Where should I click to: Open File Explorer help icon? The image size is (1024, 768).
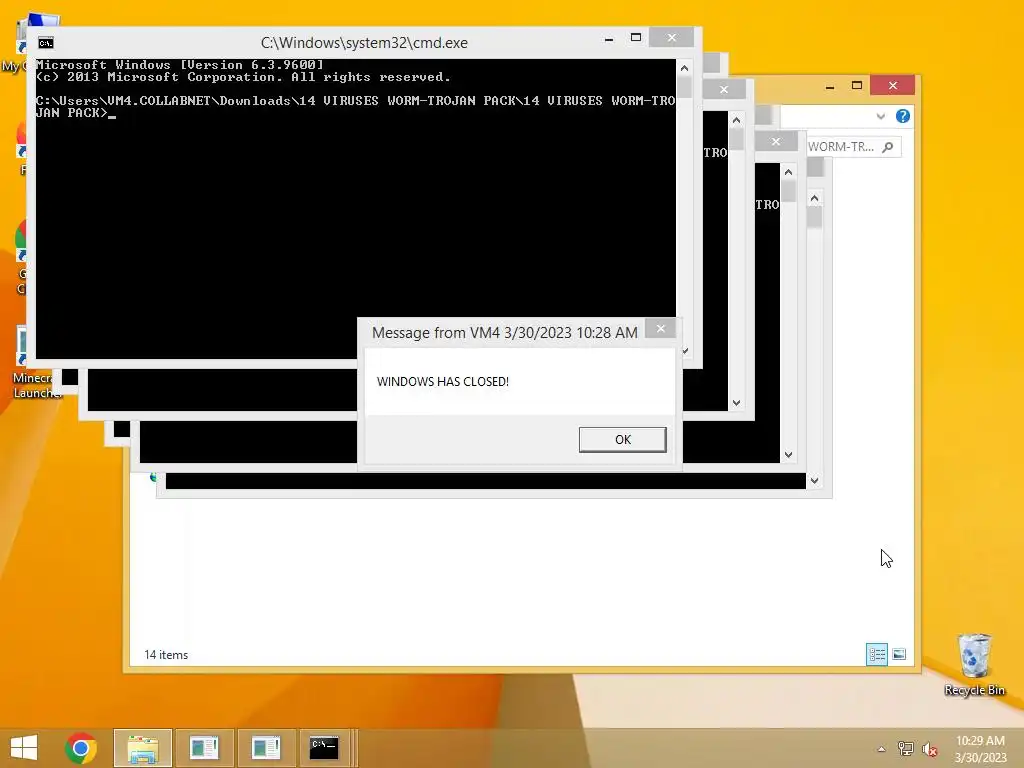click(x=903, y=116)
